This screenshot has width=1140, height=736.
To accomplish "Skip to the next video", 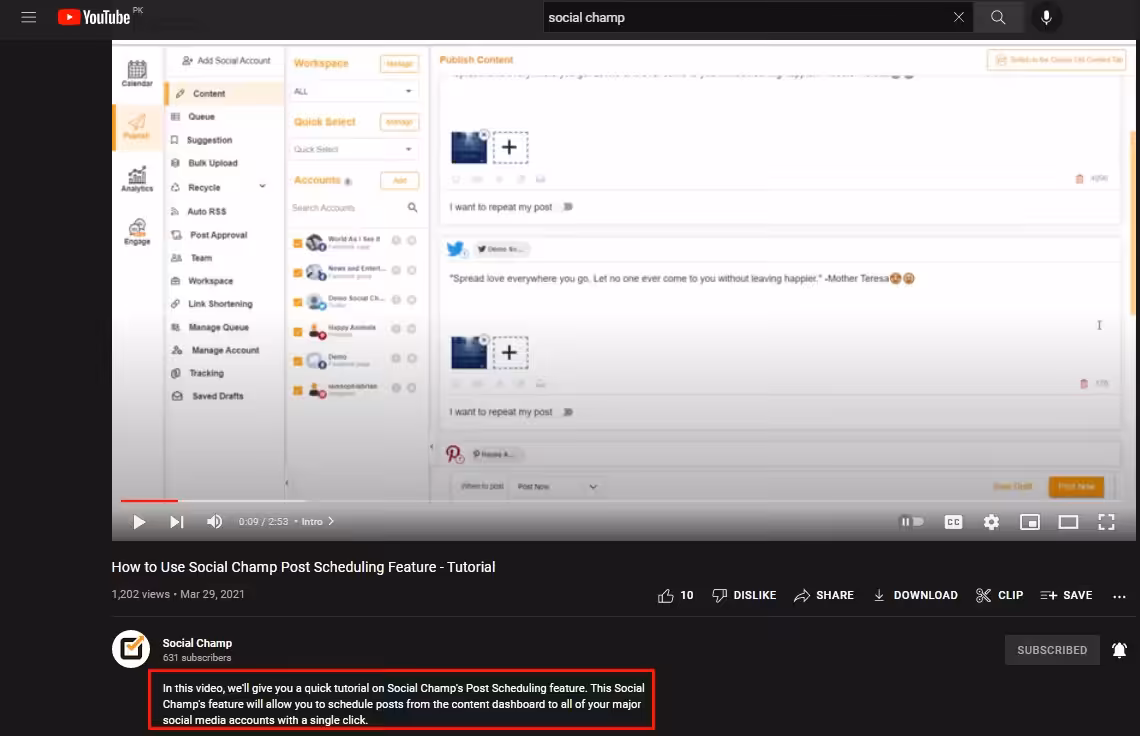I will pyautogui.click(x=177, y=522).
